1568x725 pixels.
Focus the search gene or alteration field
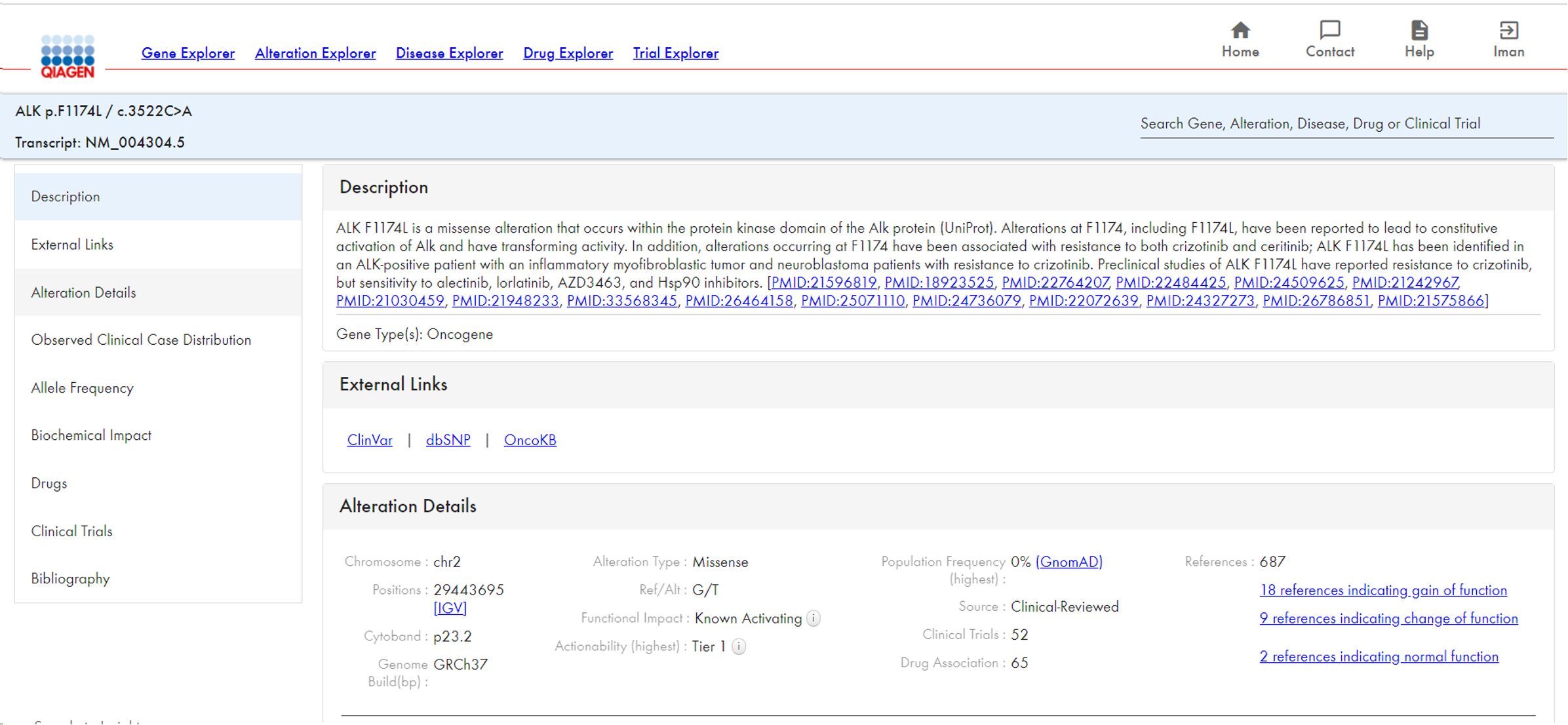pos(1346,124)
